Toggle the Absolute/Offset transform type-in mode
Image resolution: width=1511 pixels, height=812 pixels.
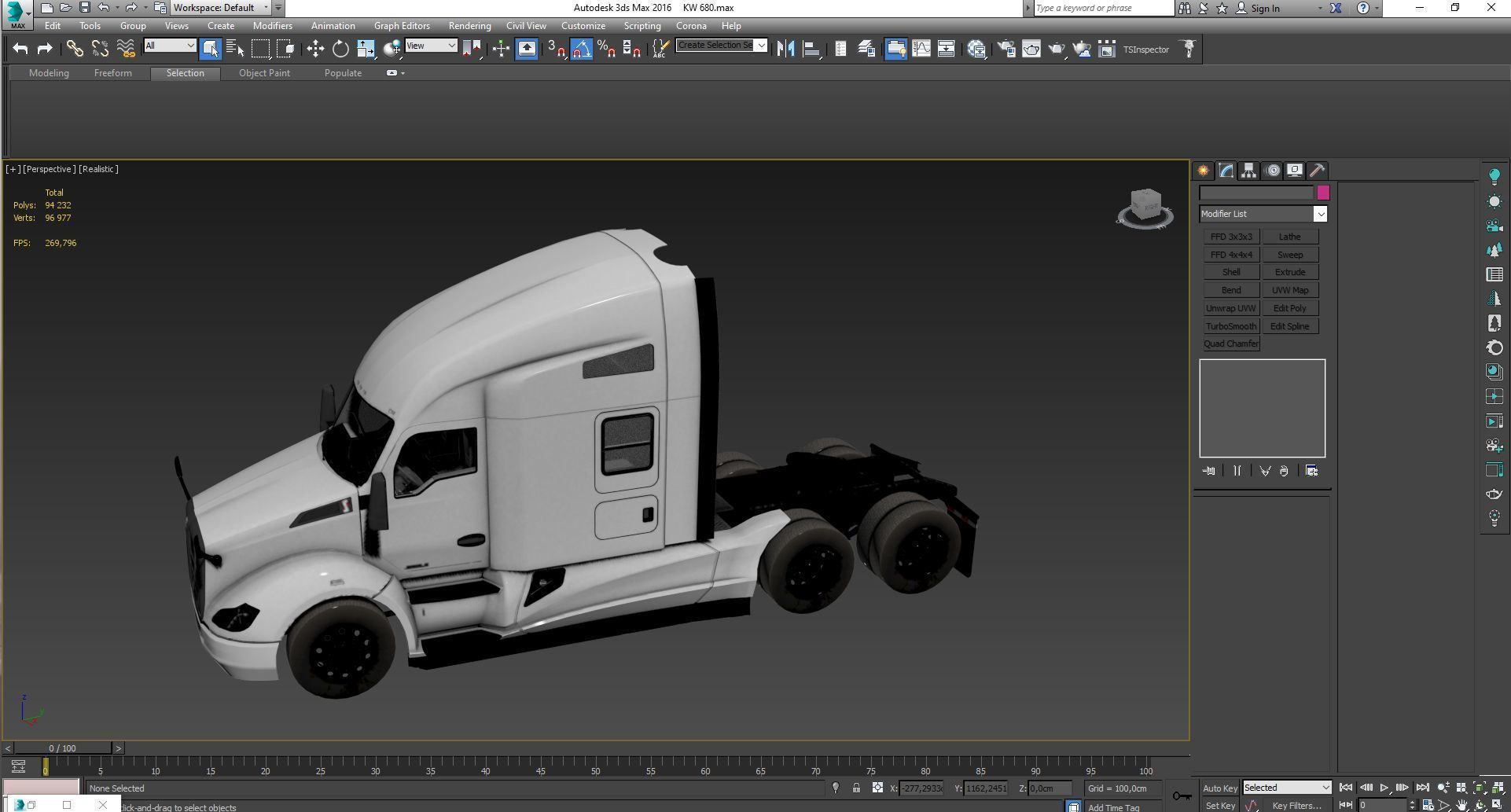877,788
